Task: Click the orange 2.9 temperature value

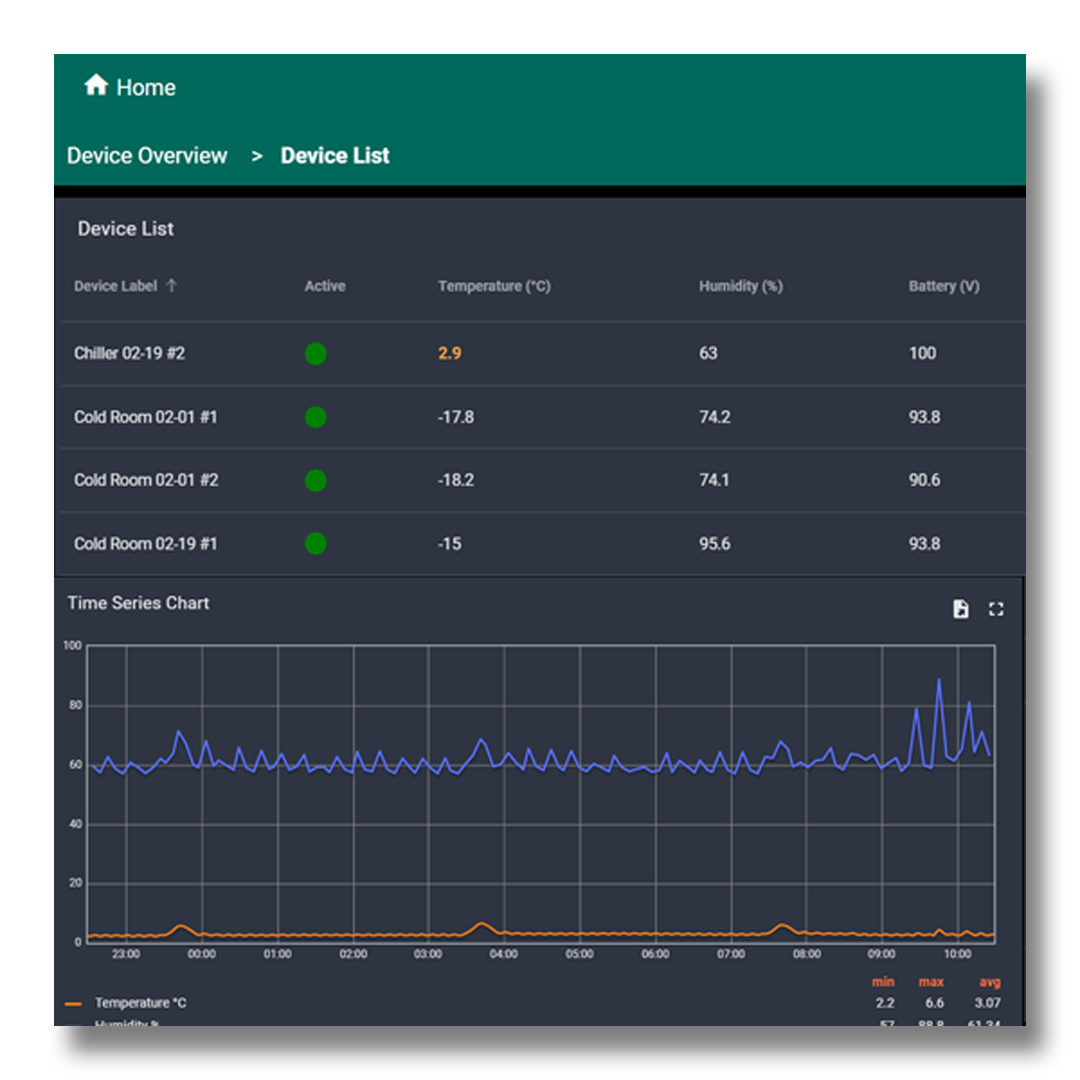Action: click(x=450, y=353)
